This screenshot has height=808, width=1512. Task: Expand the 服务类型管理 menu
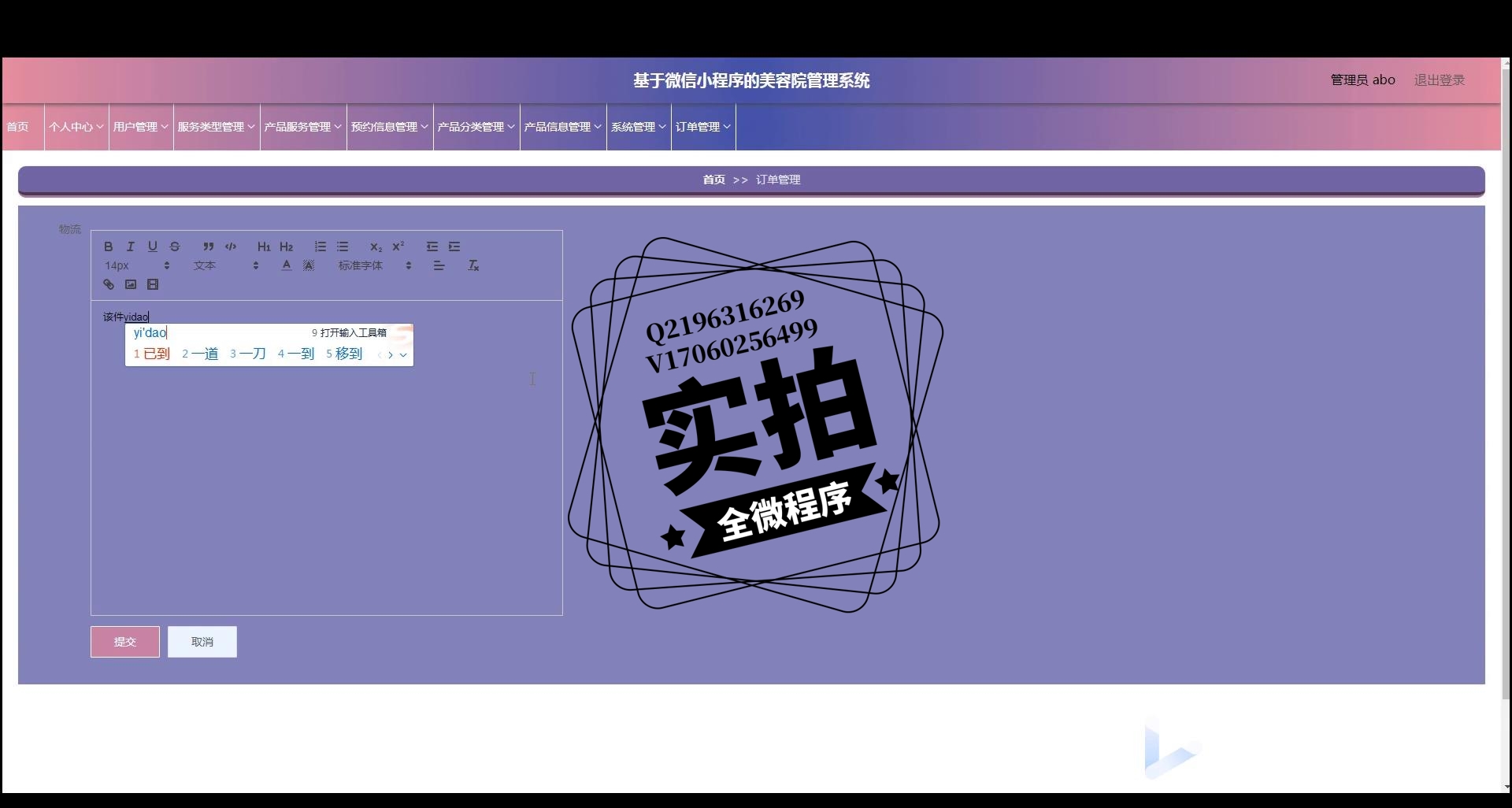[217, 127]
